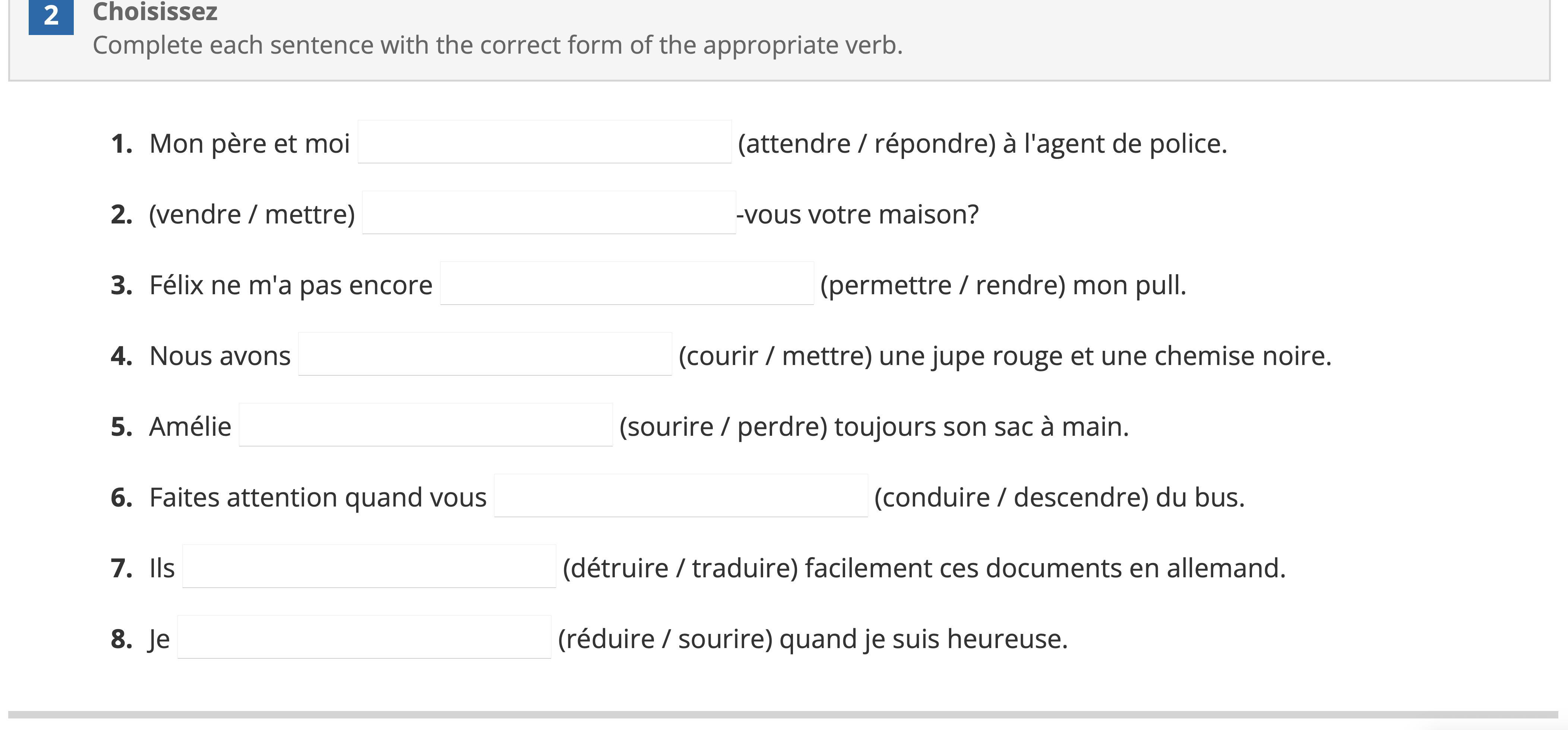Click the "Choisissez" activity heading

click(x=155, y=12)
